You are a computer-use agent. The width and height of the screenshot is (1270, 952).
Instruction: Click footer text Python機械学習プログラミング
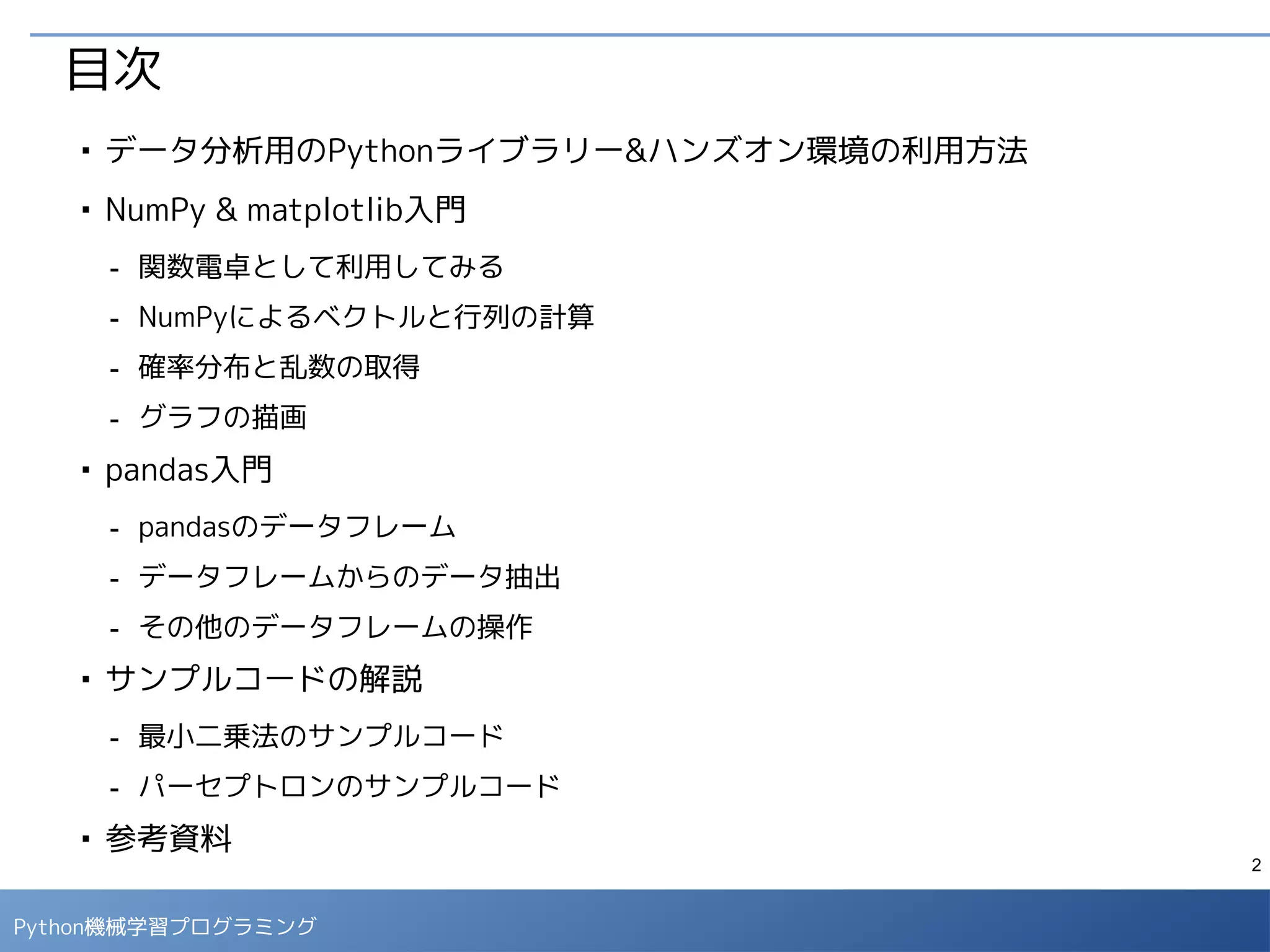click(165, 927)
